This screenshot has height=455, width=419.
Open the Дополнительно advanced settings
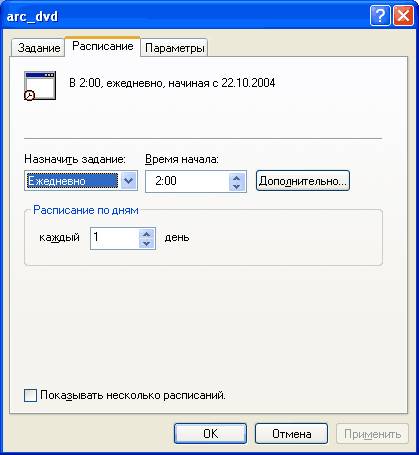pos(303,181)
